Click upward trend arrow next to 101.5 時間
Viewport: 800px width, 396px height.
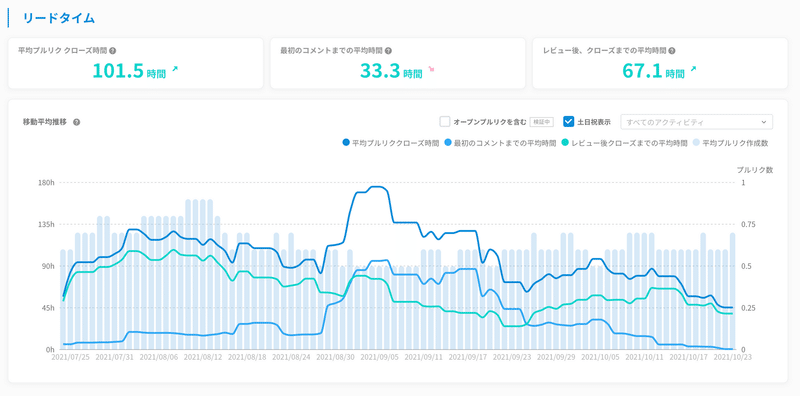175,69
